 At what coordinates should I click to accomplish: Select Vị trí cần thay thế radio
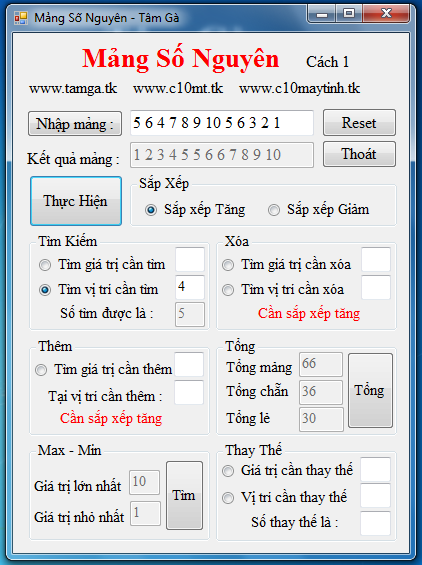(284, 498)
